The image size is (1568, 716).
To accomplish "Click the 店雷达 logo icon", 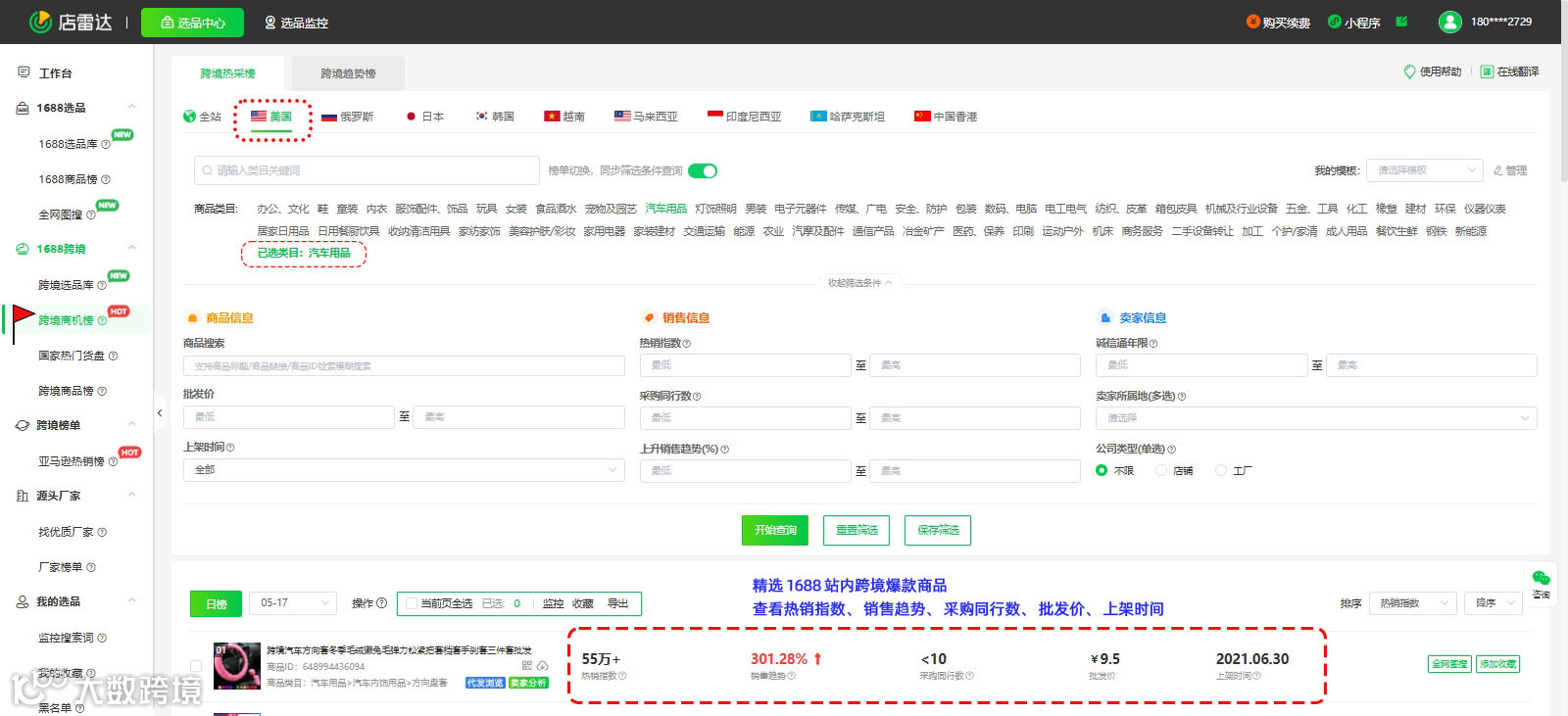I will (x=40, y=22).
